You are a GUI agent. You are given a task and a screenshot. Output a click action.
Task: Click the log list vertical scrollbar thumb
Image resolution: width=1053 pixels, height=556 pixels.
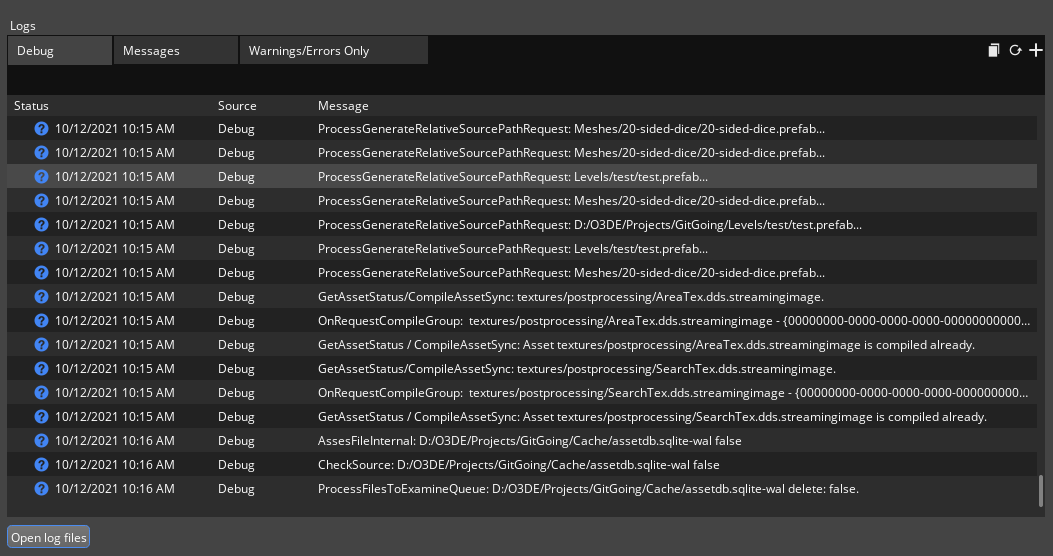[1041, 491]
